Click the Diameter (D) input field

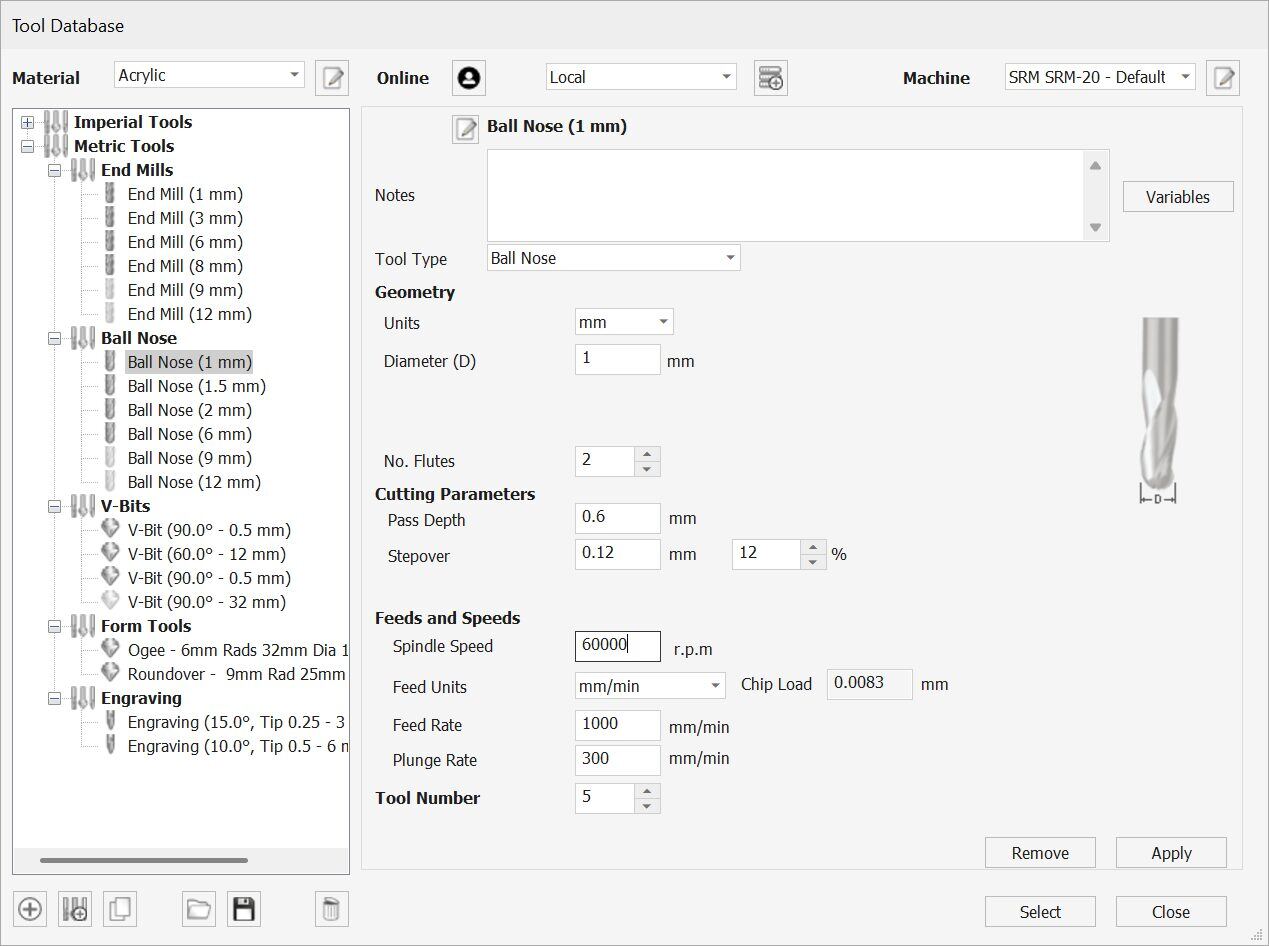618,359
